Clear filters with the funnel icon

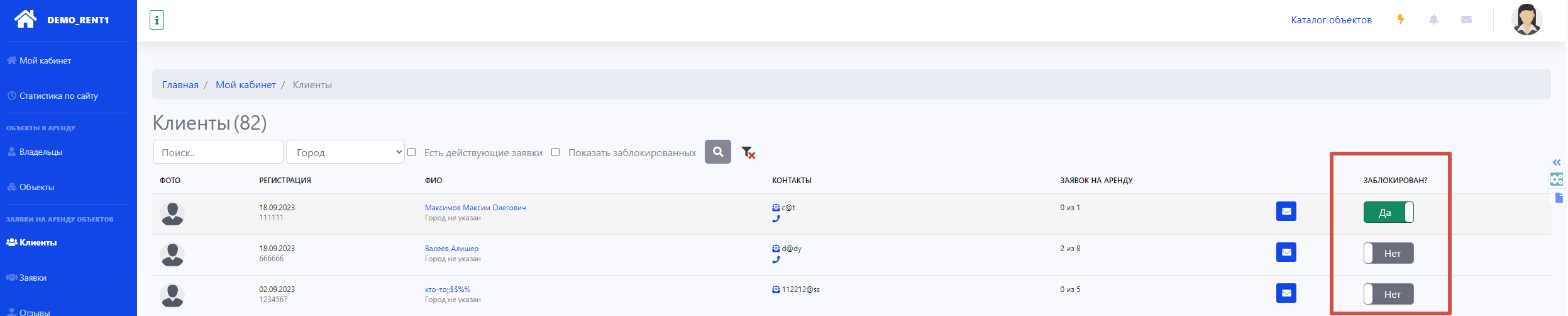coord(748,152)
